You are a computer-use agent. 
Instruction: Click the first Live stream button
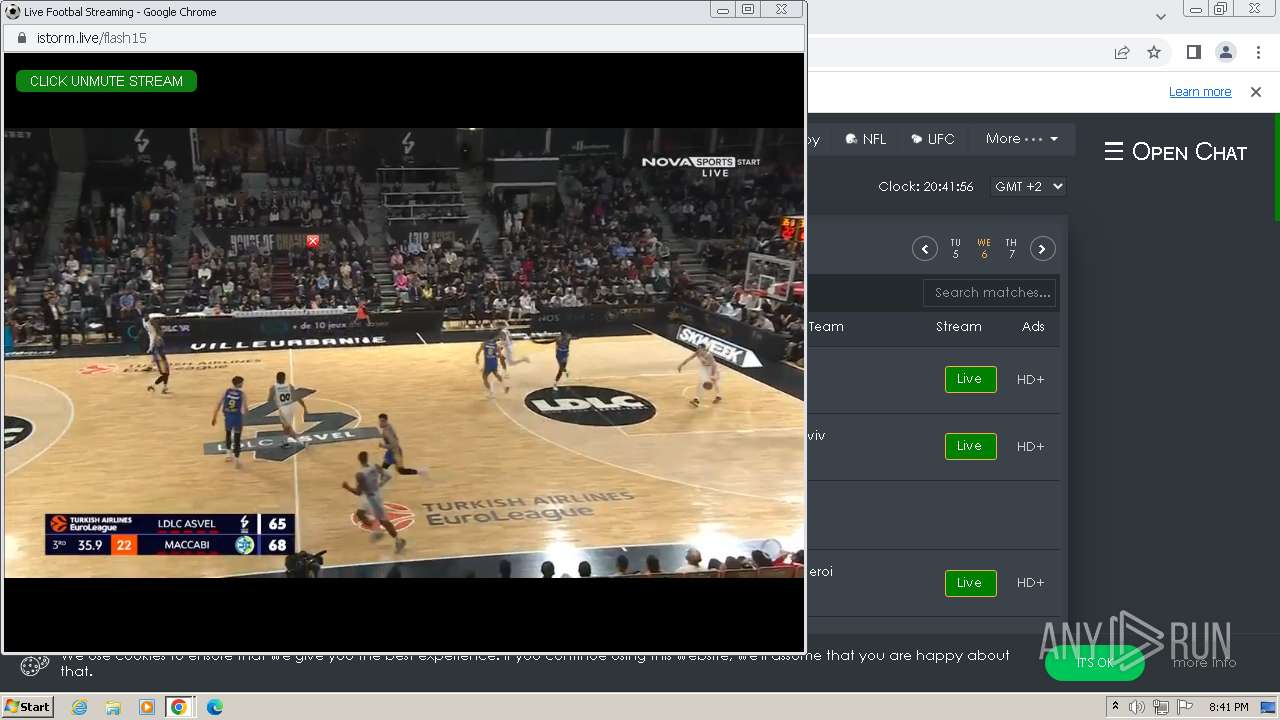[970, 379]
